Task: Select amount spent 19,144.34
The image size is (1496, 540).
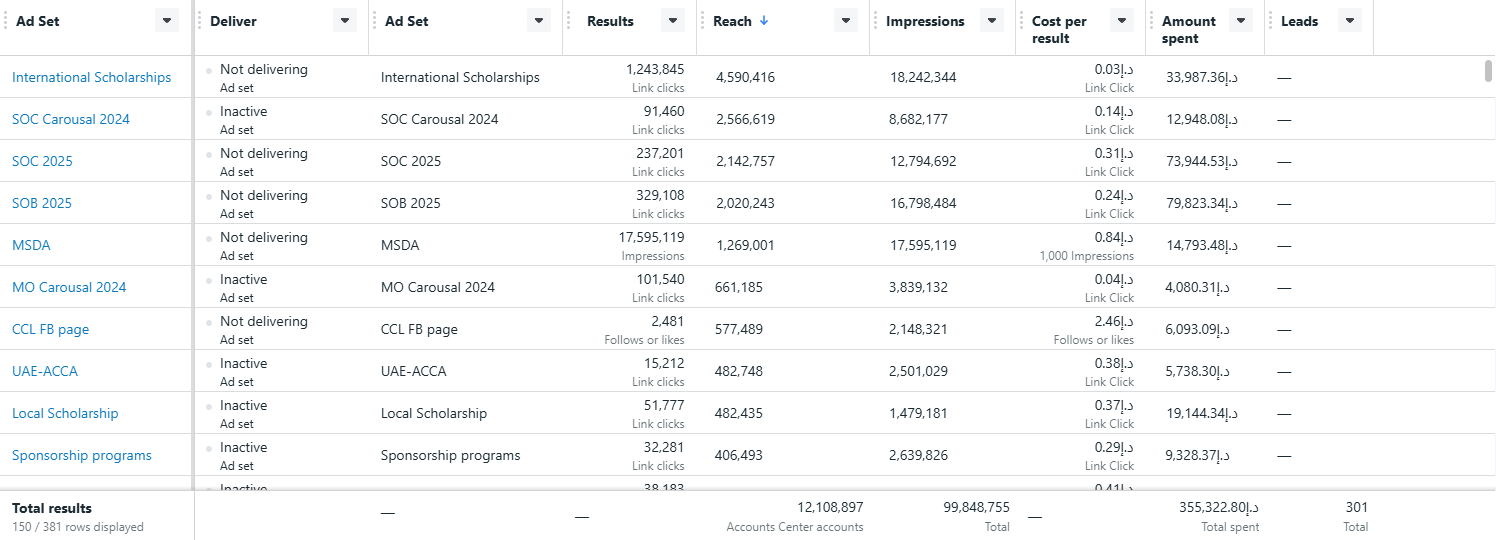Action: pos(1202,413)
